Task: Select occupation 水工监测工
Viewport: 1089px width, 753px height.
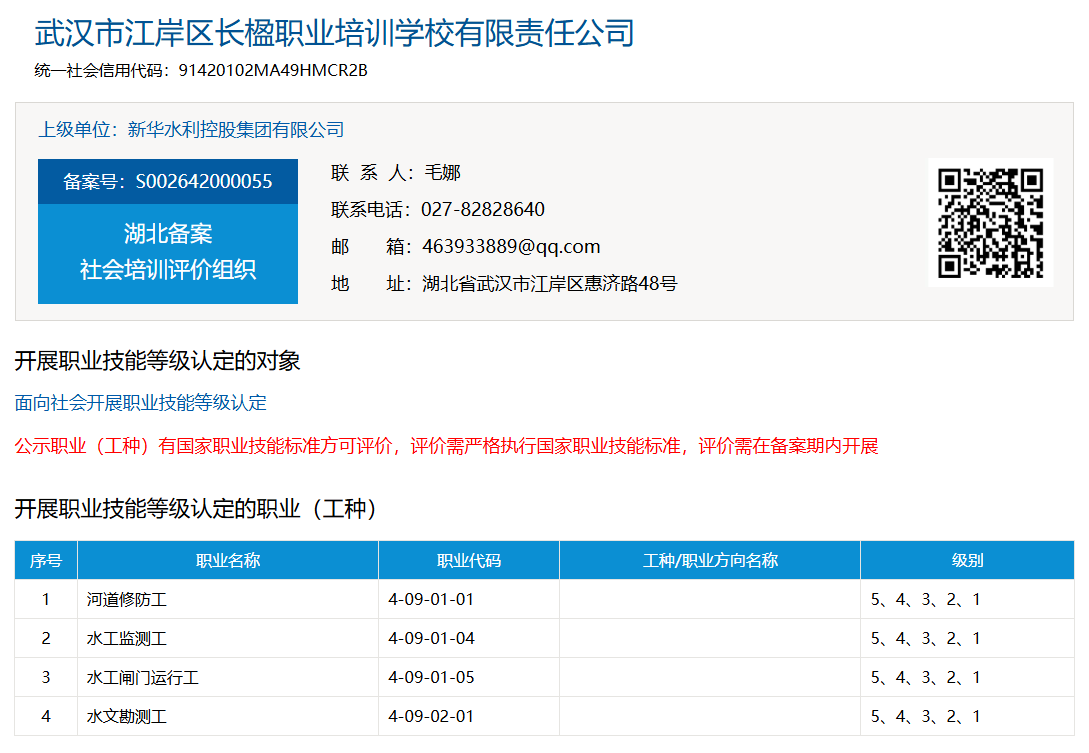Action: (126, 638)
